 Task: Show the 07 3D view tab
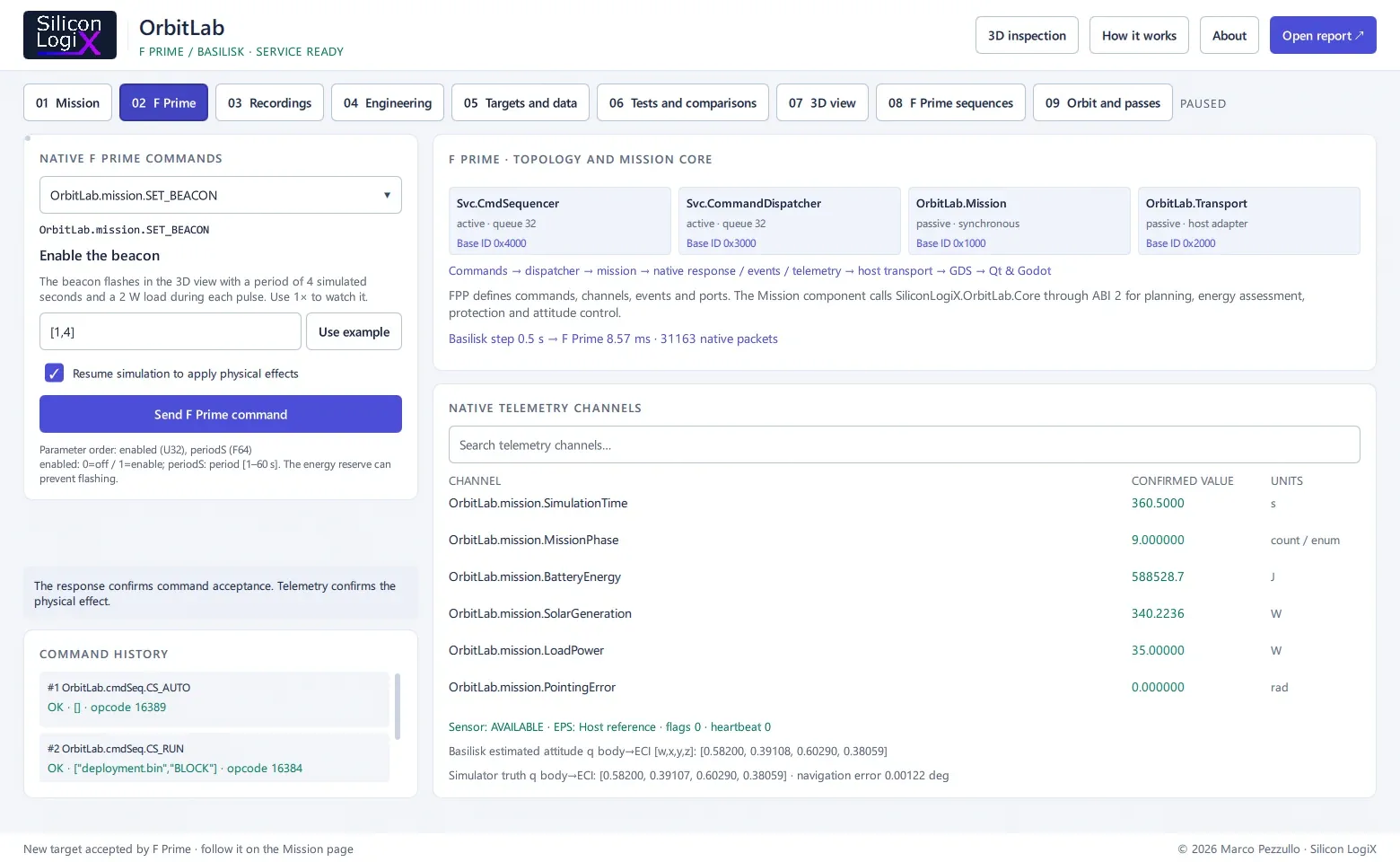(822, 102)
